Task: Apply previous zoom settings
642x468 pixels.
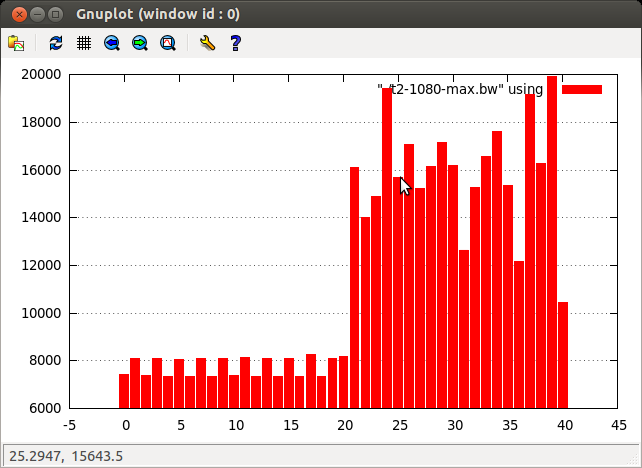Action: coord(112,43)
